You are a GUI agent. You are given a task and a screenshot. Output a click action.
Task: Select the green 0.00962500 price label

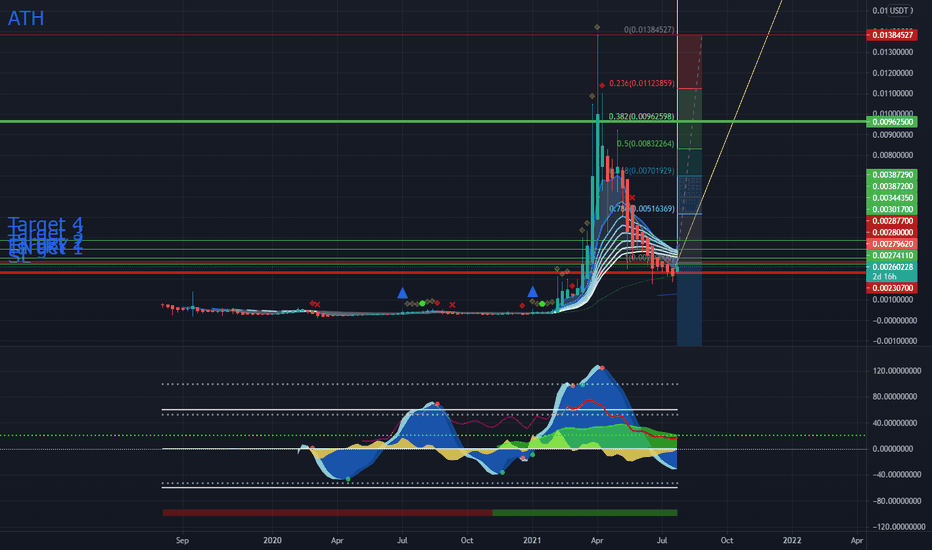coord(892,122)
